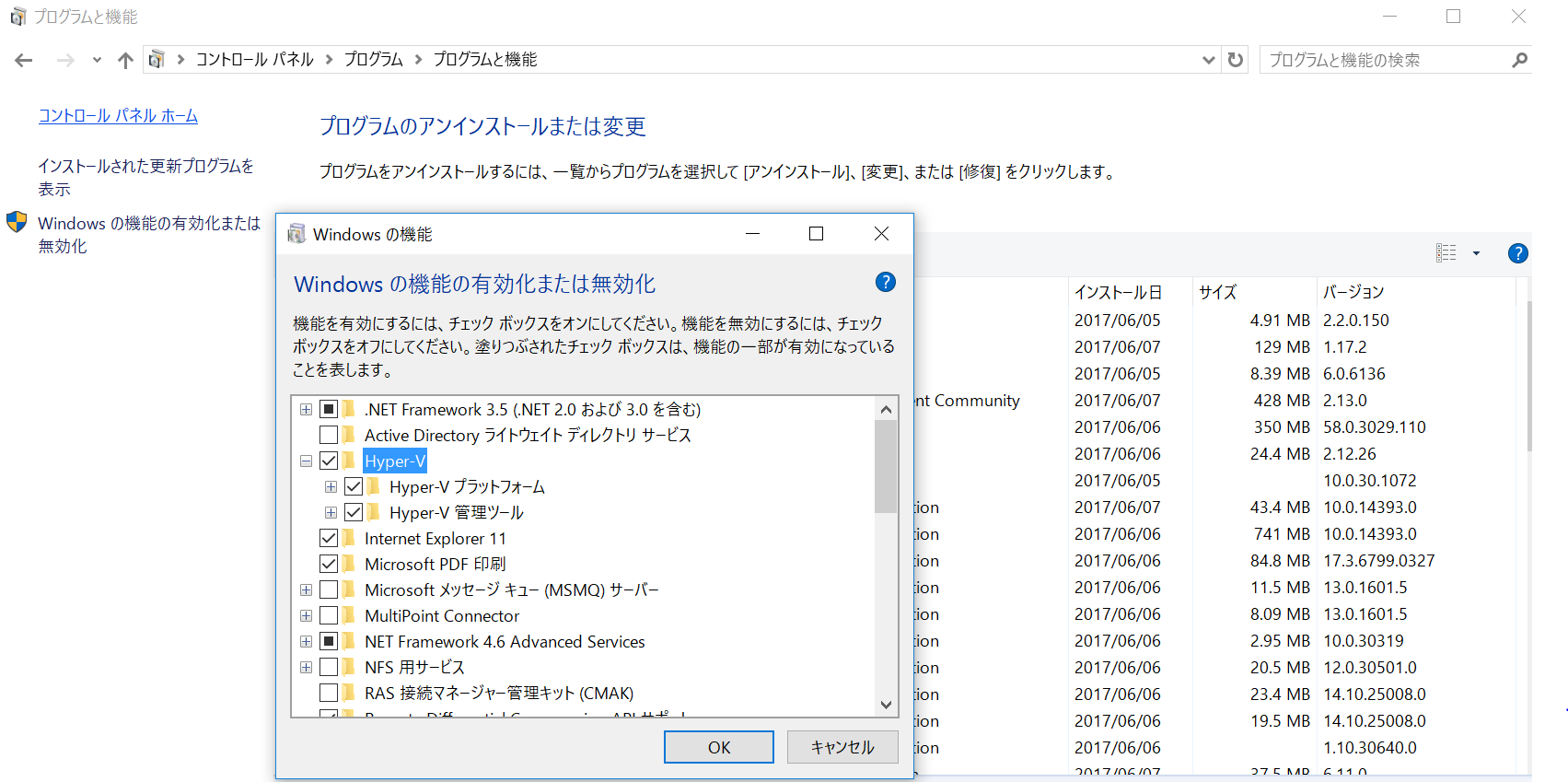The height and width of the screenshot is (782, 1568).
Task: Open コントロール パネル ホーム link
Action: pos(118,116)
